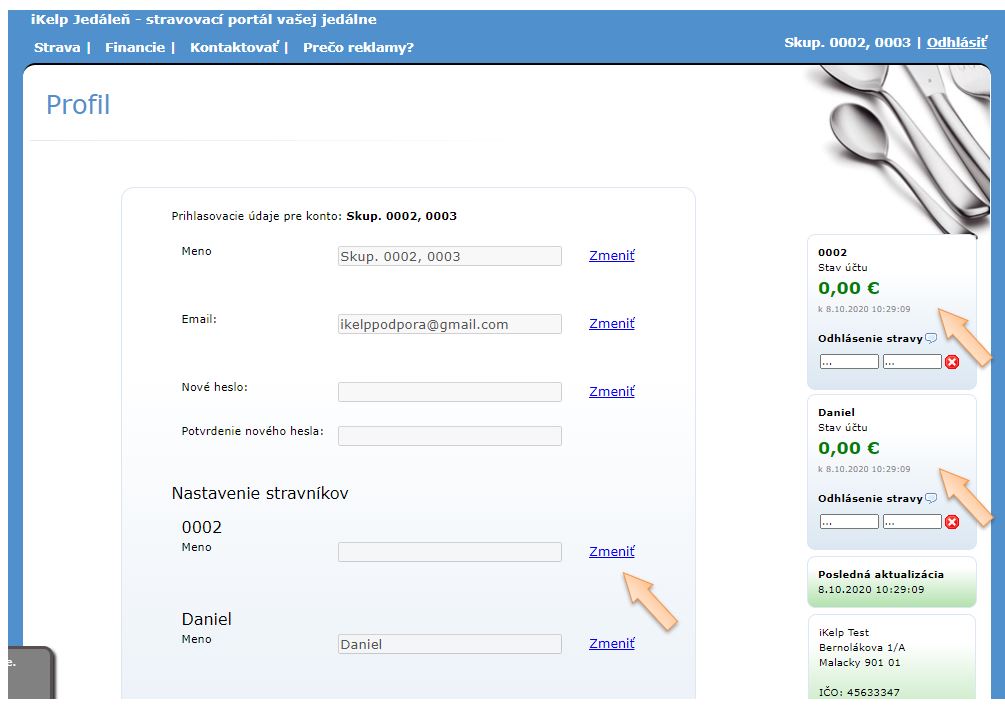
Task: Log out via the Odhlásiť link
Action: (x=958, y=42)
